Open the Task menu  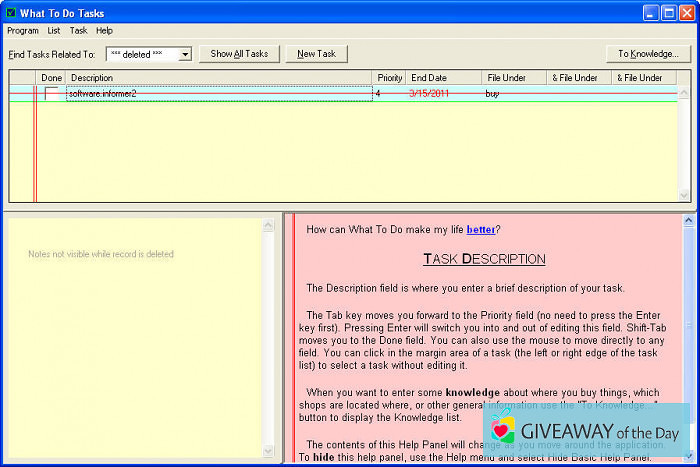tap(78, 31)
